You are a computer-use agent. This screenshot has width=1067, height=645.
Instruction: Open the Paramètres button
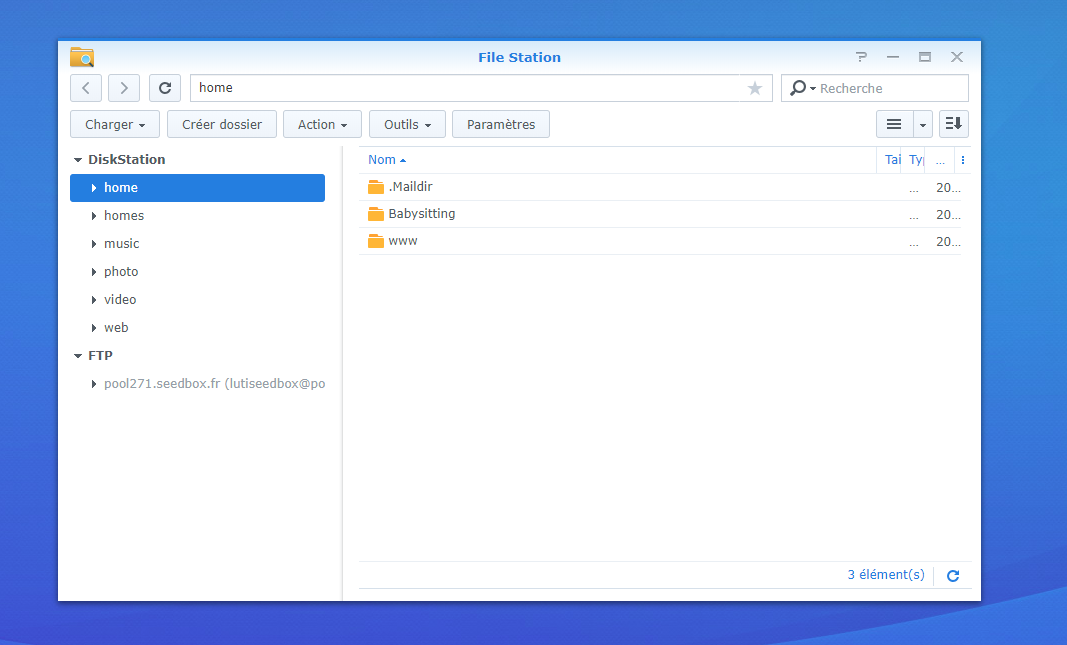(501, 124)
